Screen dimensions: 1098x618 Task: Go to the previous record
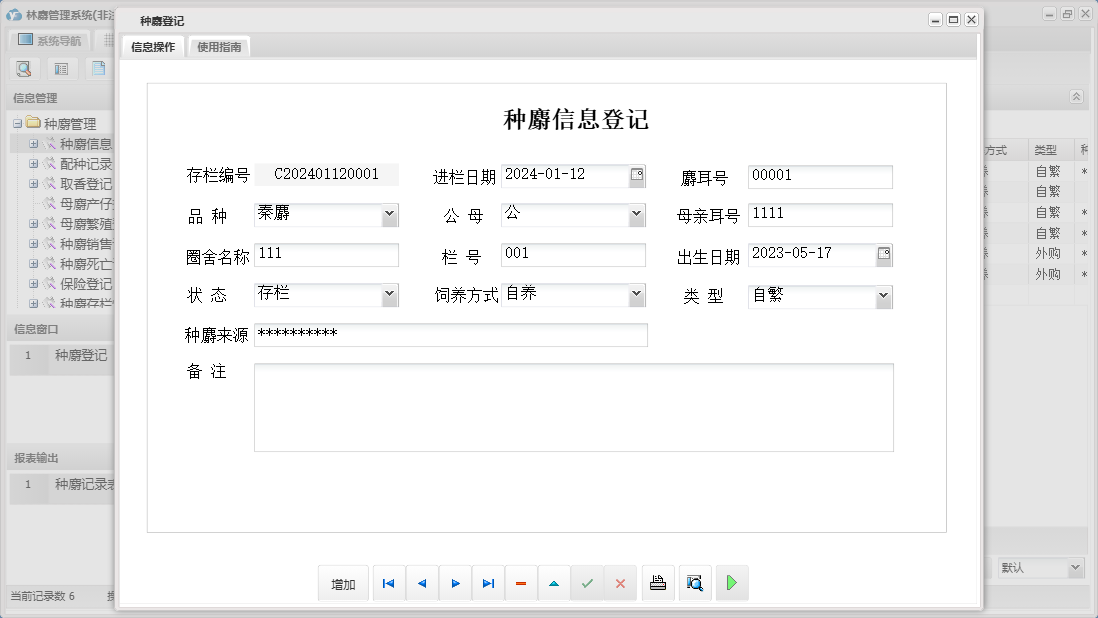[x=421, y=583]
